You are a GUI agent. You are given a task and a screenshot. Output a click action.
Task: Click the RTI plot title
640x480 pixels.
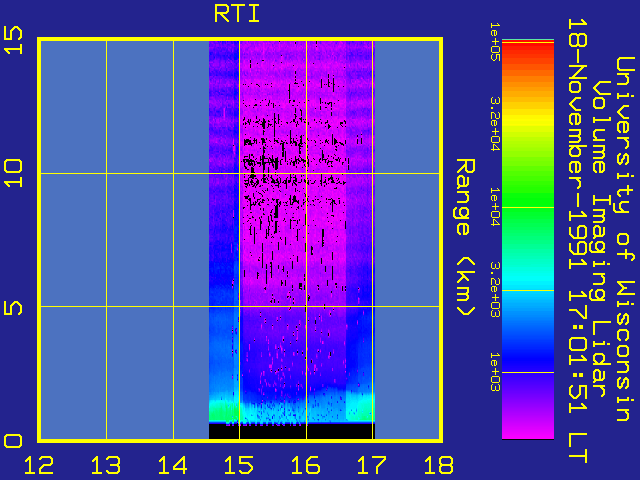pos(237,14)
